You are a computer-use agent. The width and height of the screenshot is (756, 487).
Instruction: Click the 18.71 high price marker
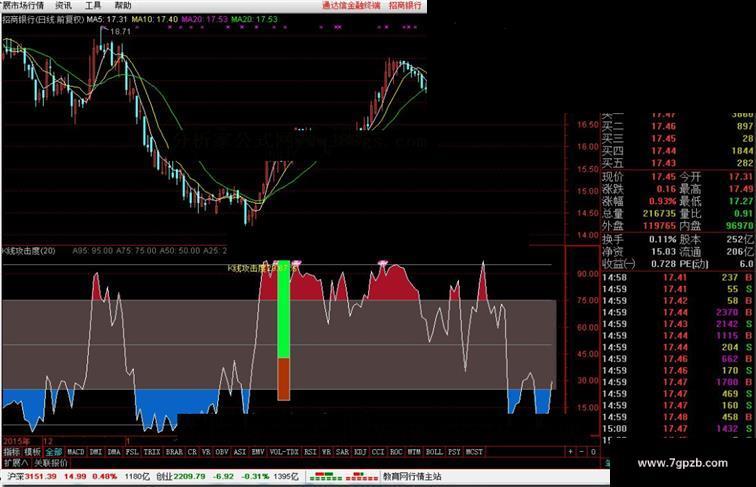point(121,31)
